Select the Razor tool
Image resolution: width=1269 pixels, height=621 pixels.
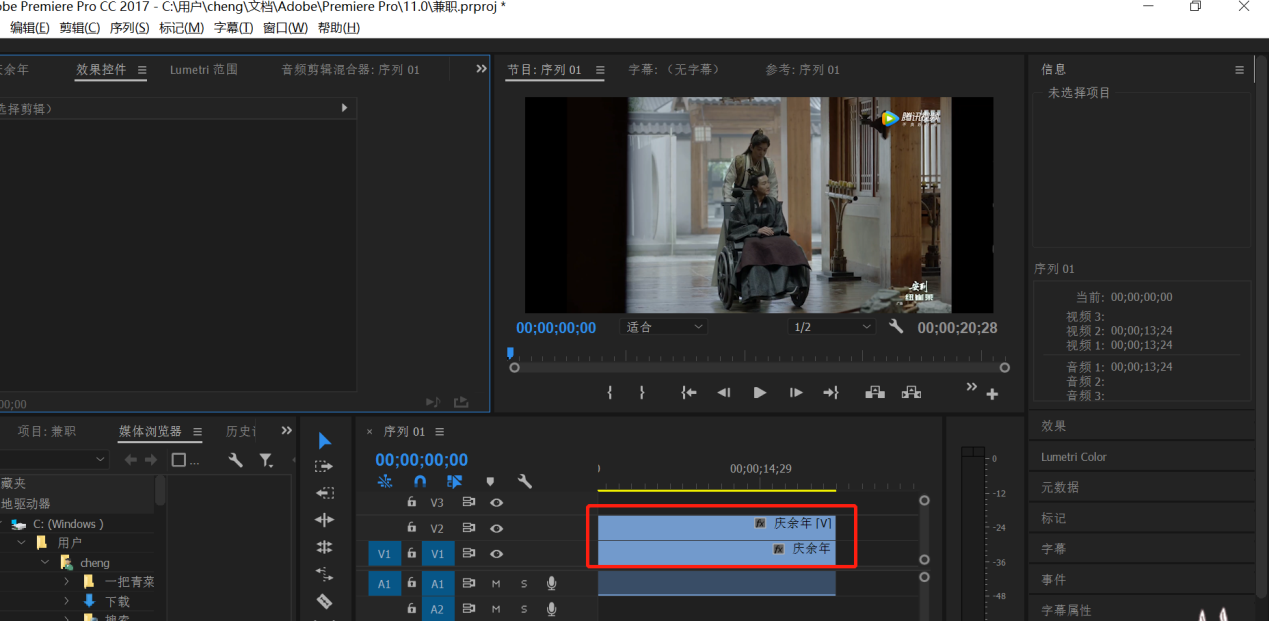coord(324,601)
